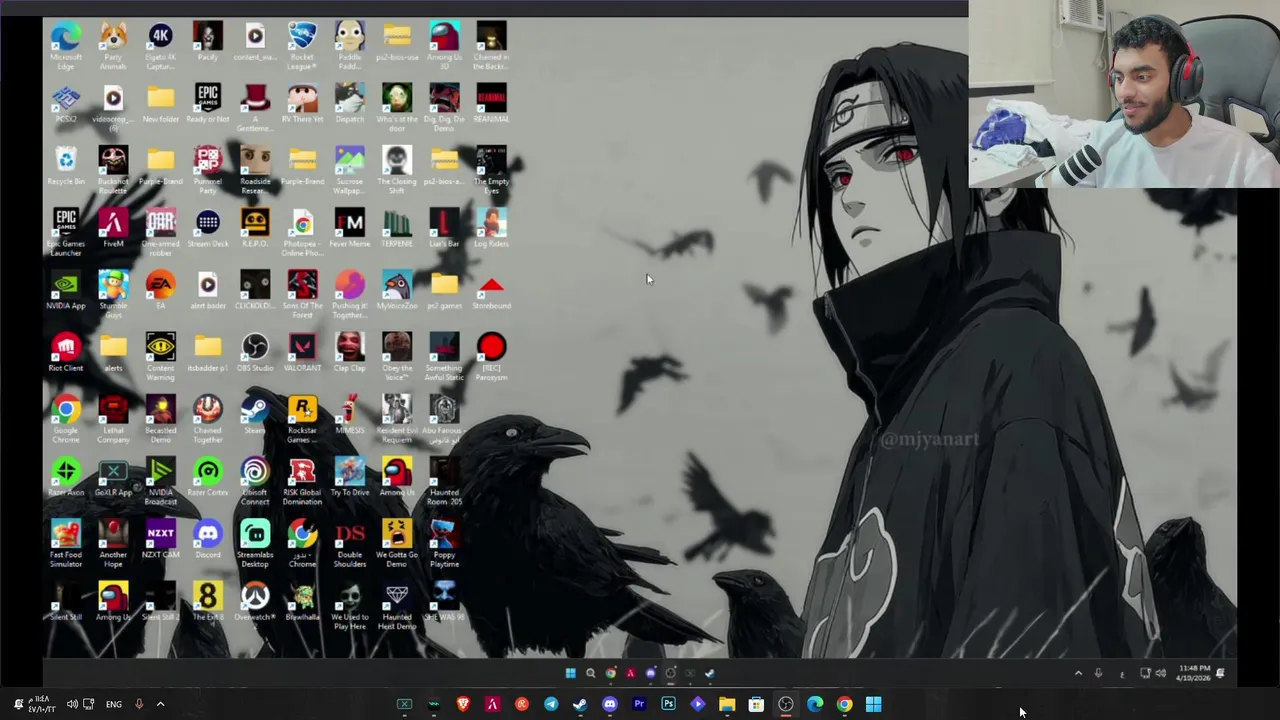Open the Among Us 3D shortcut

(444, 46)
